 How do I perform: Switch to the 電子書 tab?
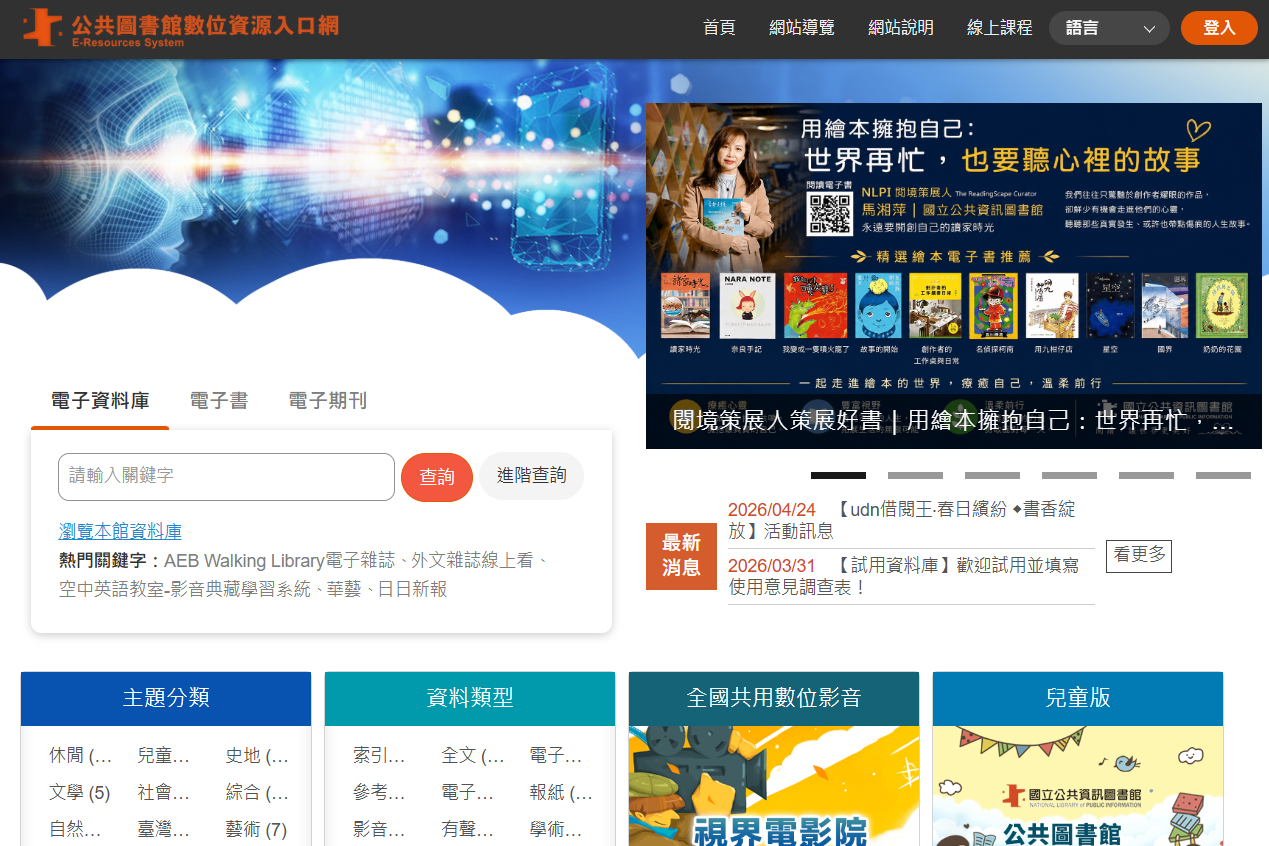tap(219, 401)
